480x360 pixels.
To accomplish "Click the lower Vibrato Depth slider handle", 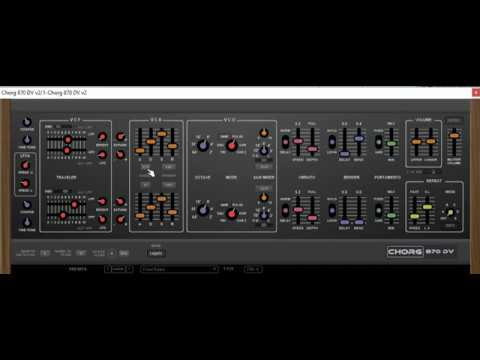I will coord(312,218).
